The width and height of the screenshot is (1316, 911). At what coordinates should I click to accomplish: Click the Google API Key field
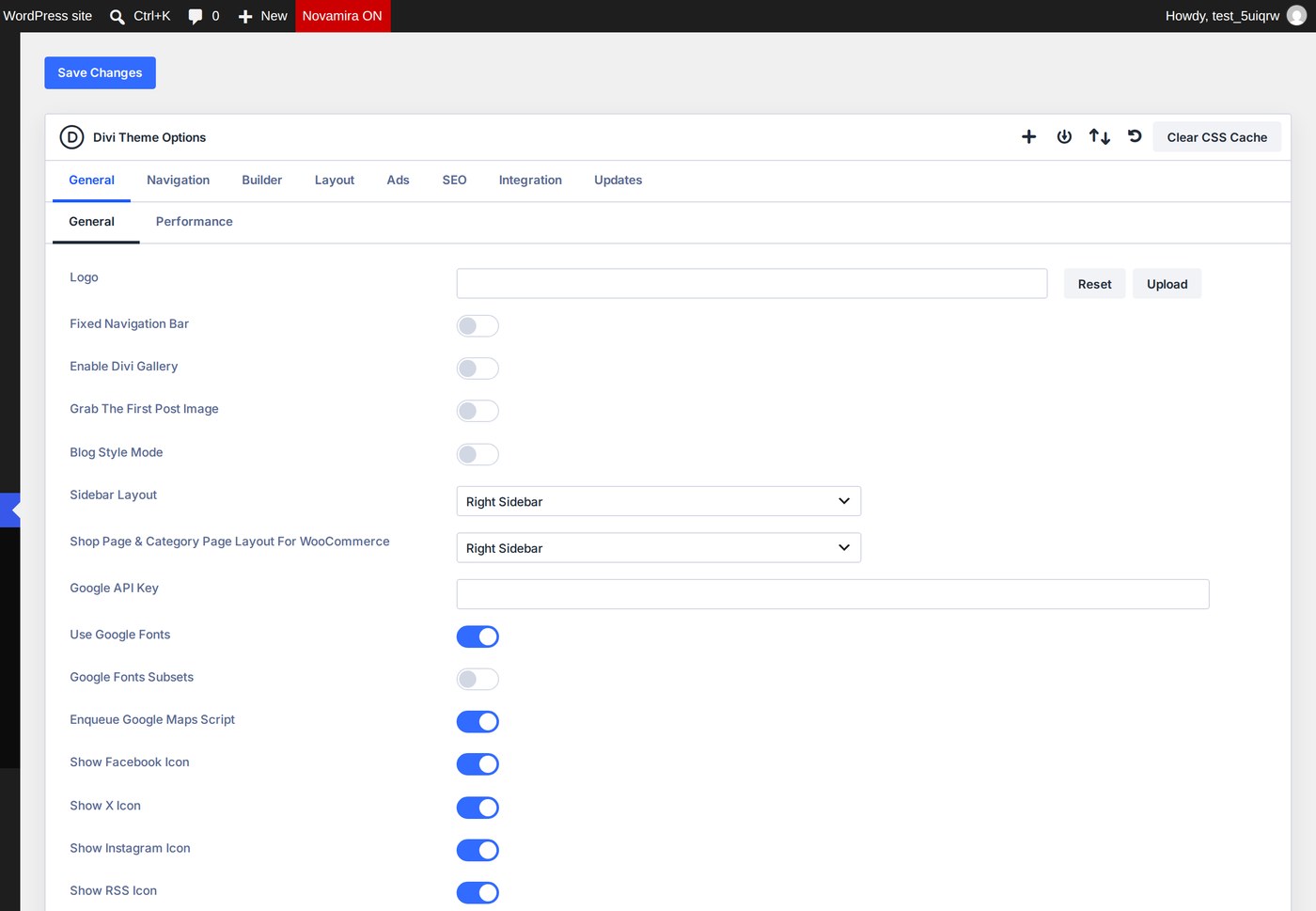click(x=833, y=594)
